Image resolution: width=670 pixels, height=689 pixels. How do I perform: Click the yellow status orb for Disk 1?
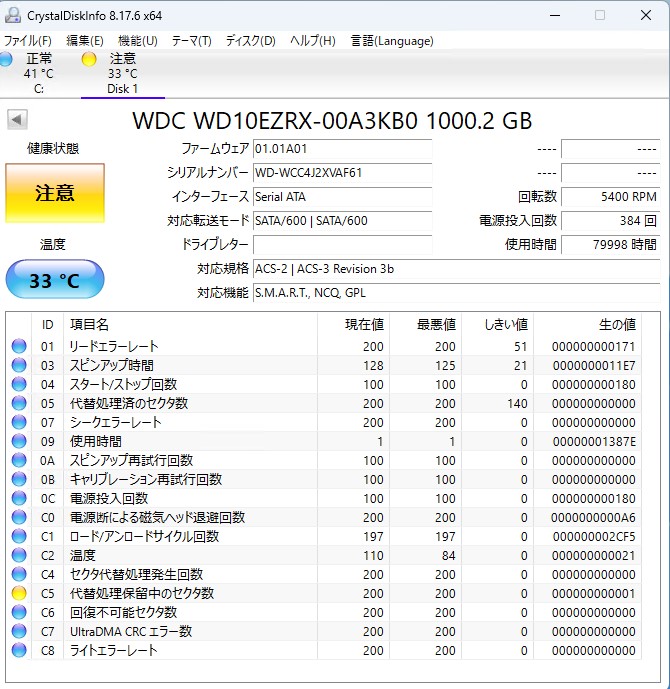(x=89, y=59)
